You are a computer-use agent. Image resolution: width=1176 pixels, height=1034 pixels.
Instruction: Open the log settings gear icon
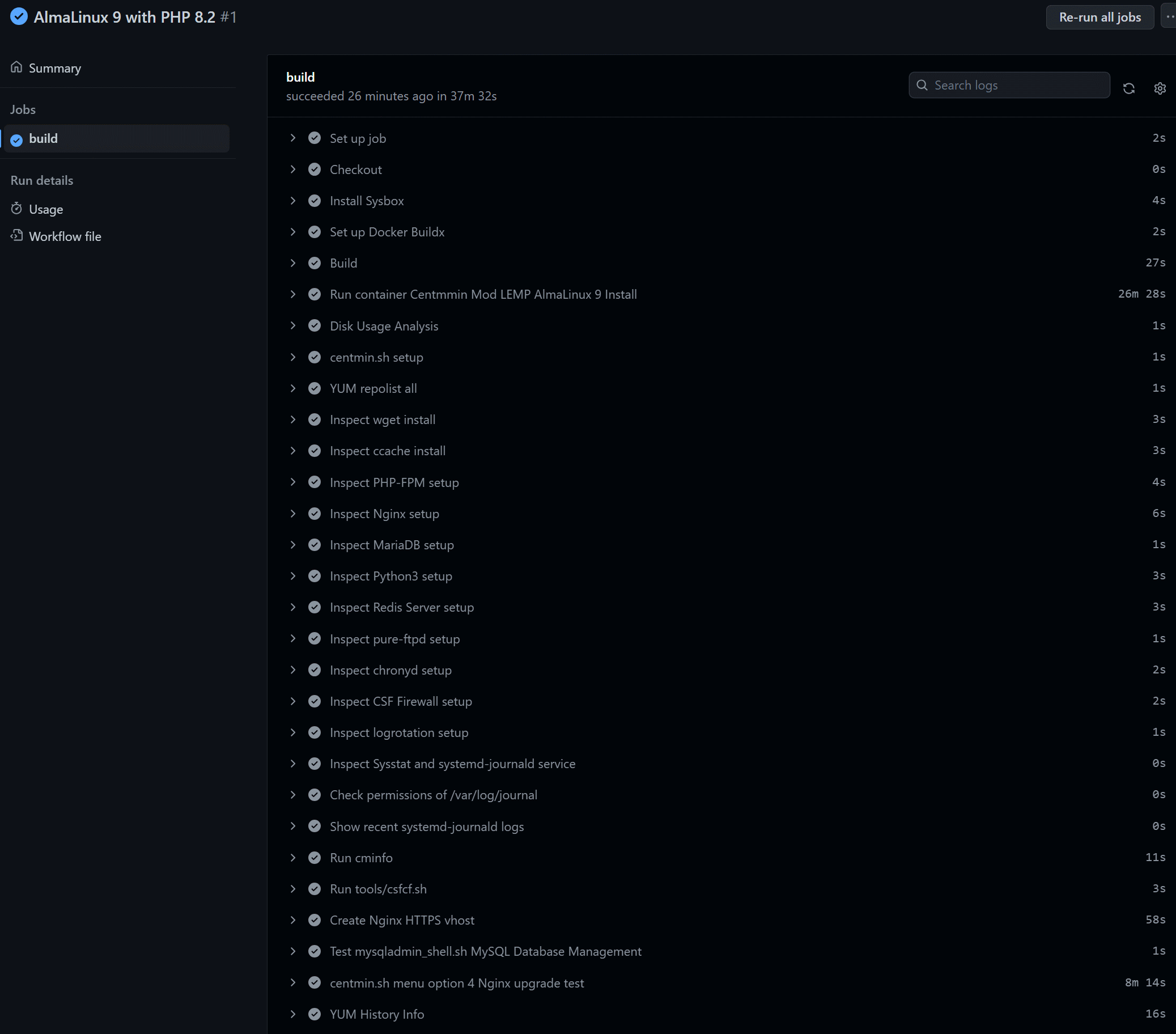tap(1160, 88)
